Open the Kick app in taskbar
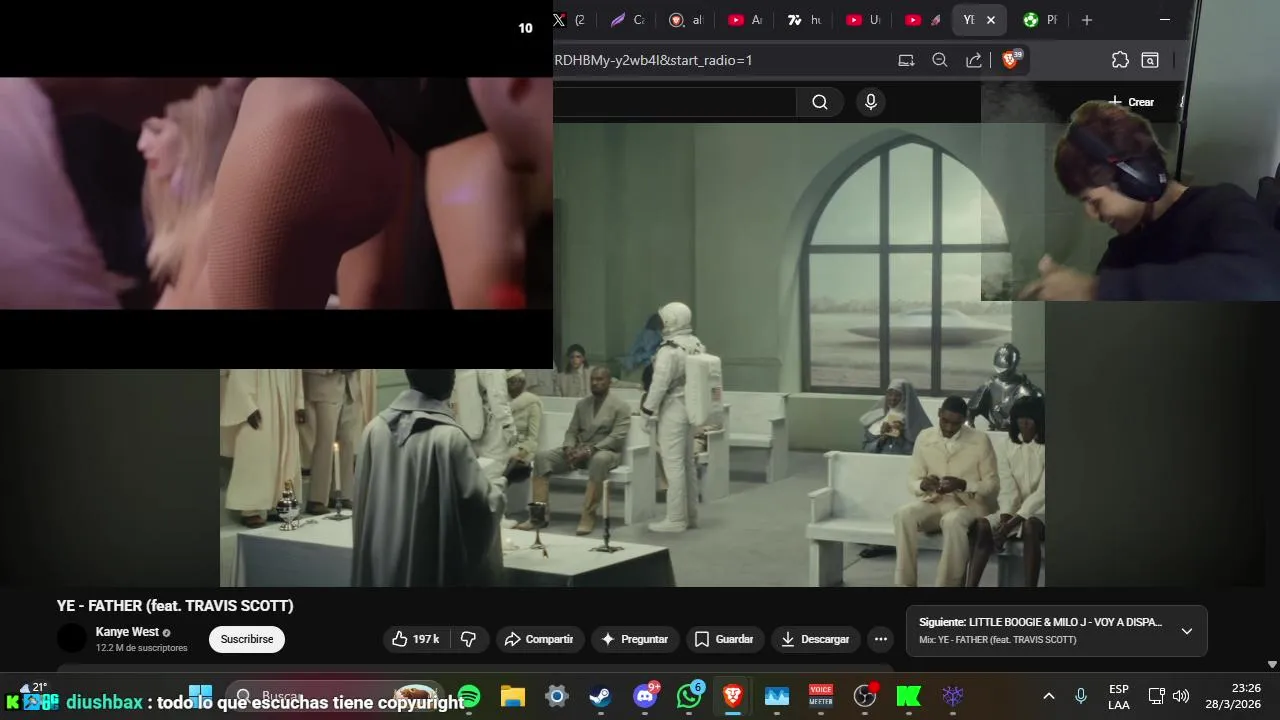 point(909,696)
